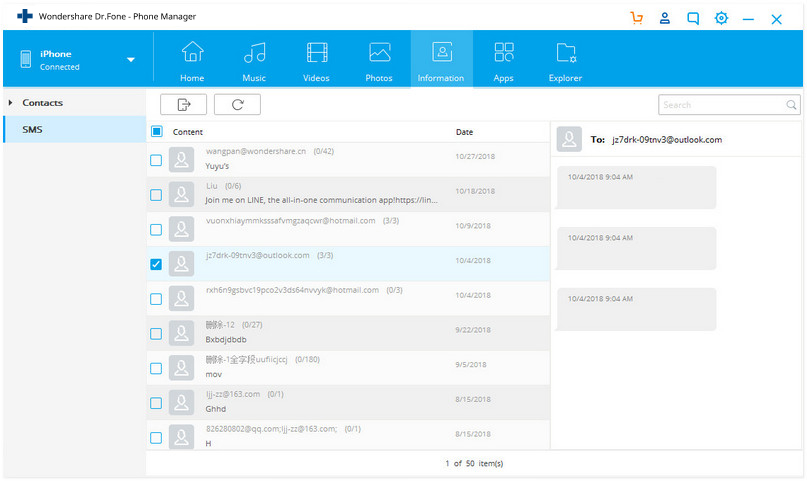Check the Bxbdjdbdb conversation checkbox
The width and height of the screenshot is (807, 481).
156,334
